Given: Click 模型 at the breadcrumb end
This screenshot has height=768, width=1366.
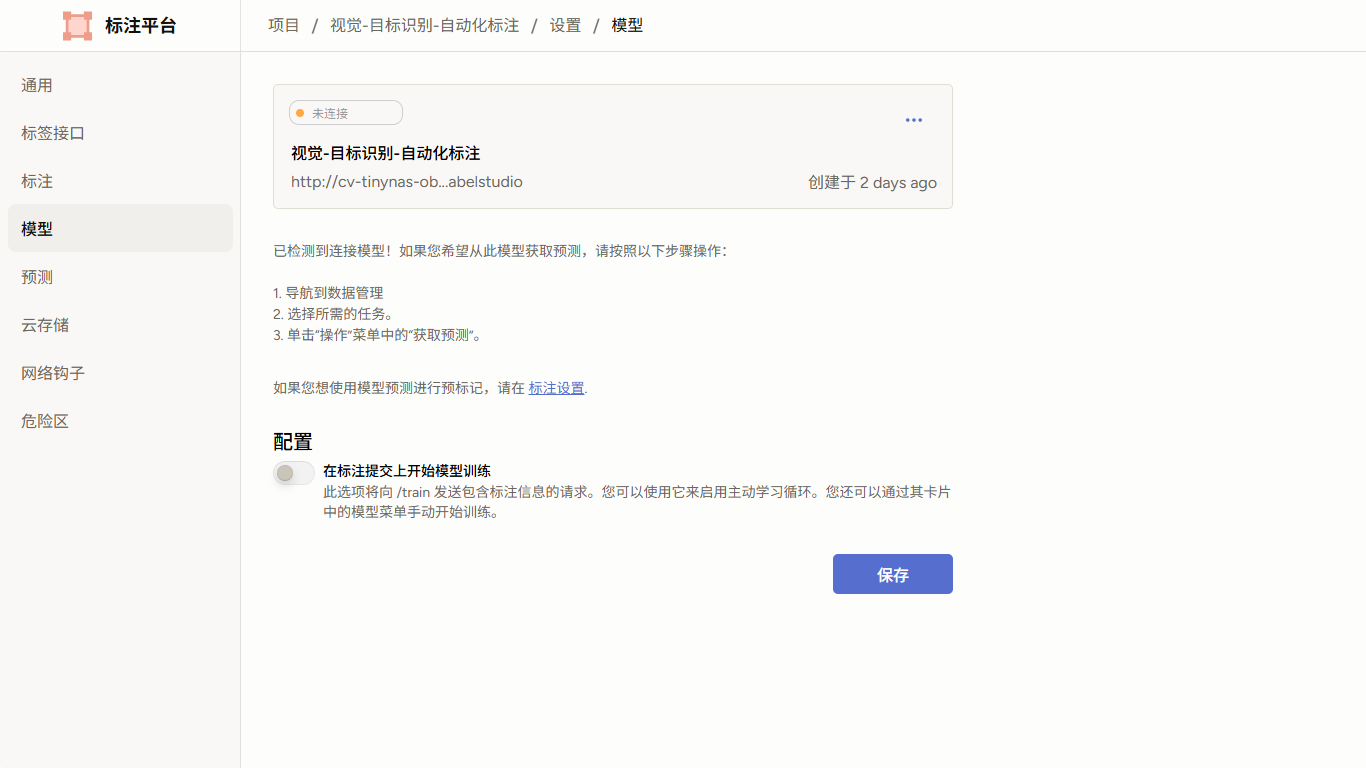Looking at the screenshot, I should point(627,26).
